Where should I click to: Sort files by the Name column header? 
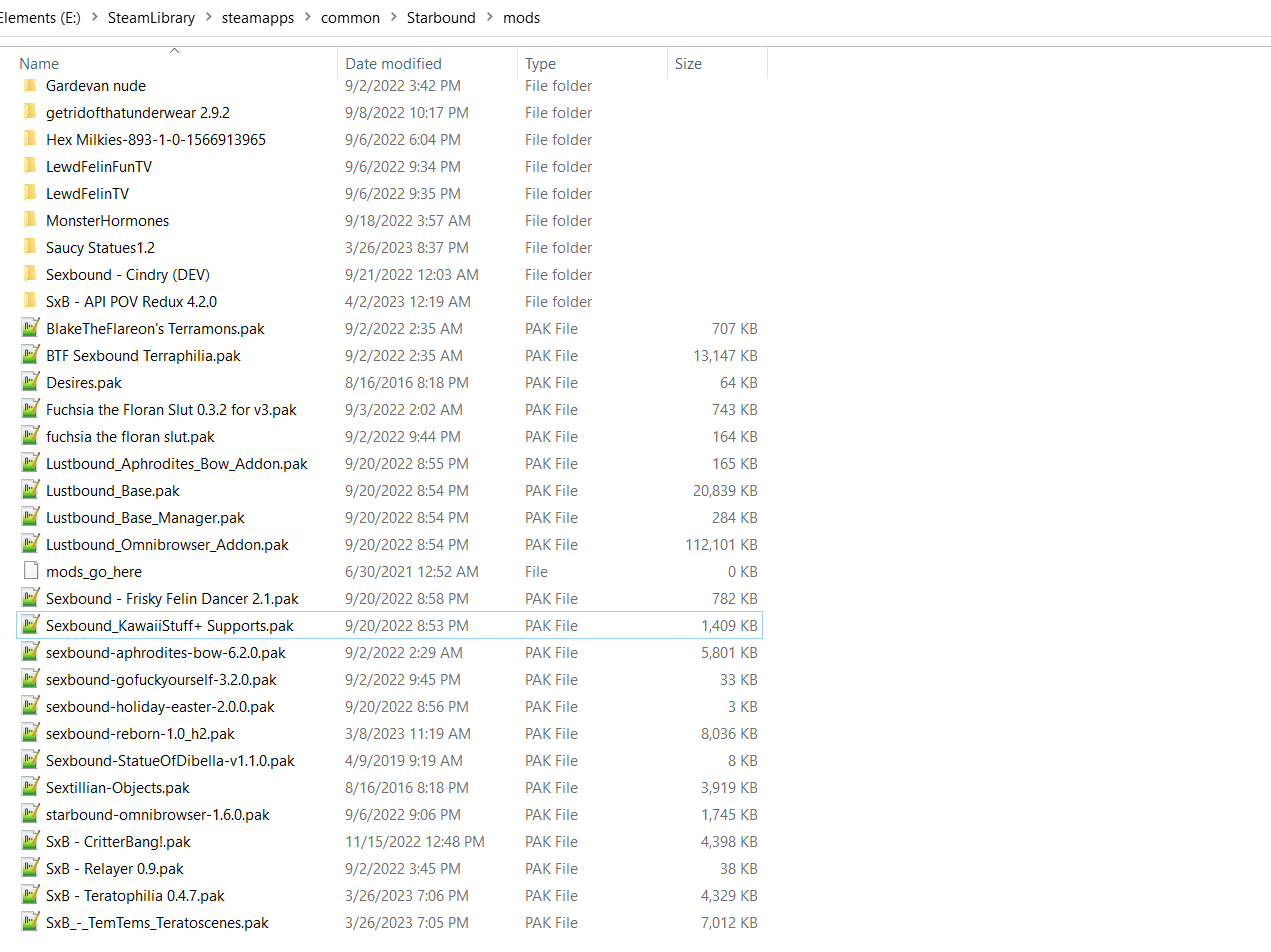point(39,63)
